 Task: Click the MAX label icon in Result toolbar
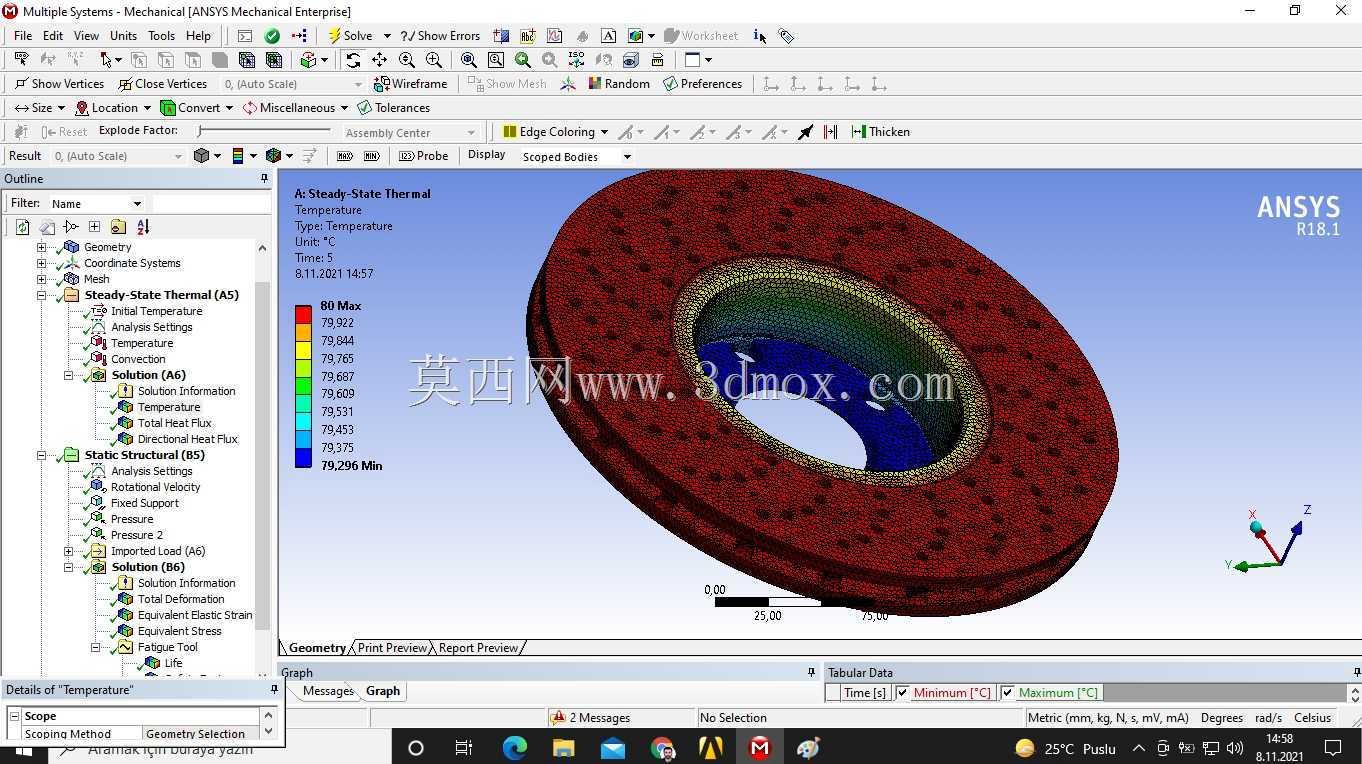pos(345,156)
